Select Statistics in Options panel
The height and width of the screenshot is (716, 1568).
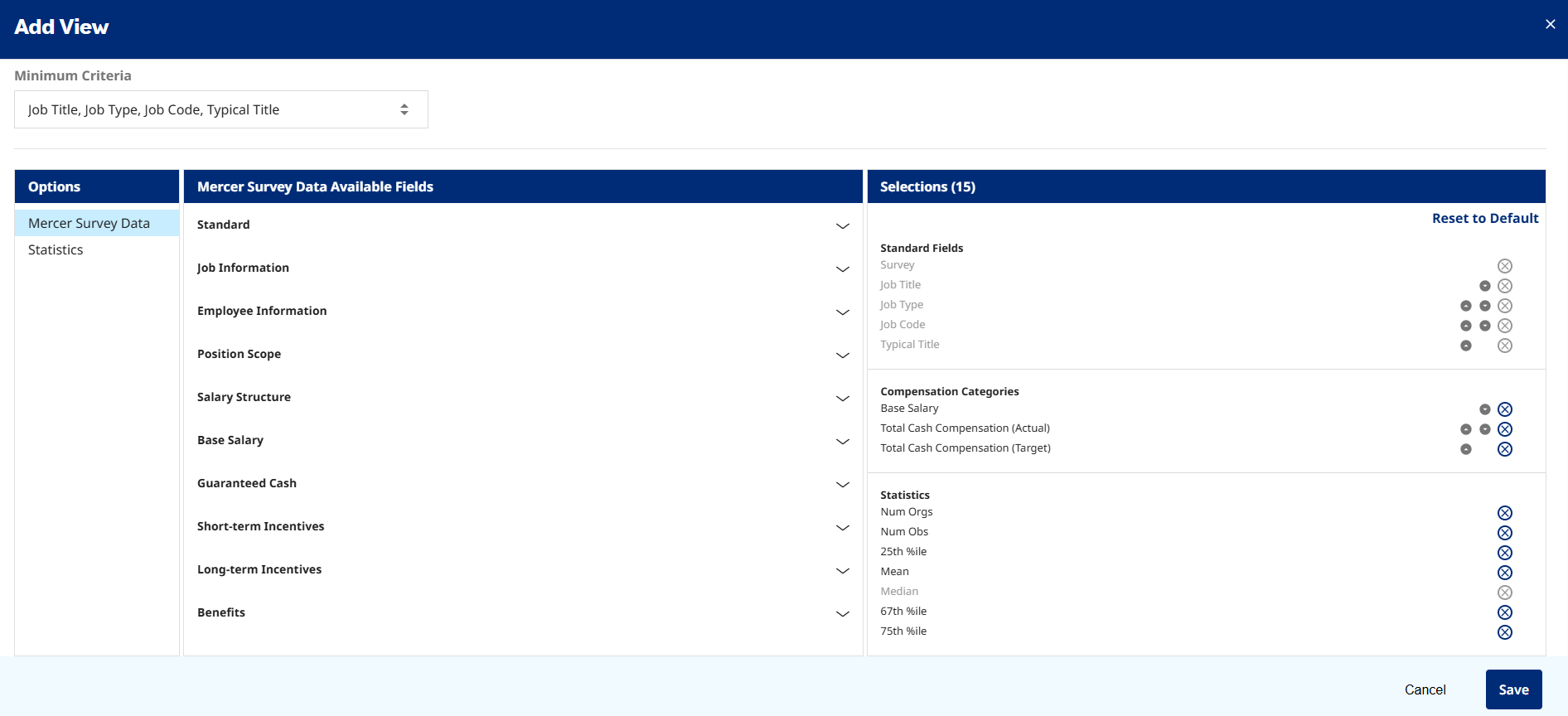tap(56, 249)
